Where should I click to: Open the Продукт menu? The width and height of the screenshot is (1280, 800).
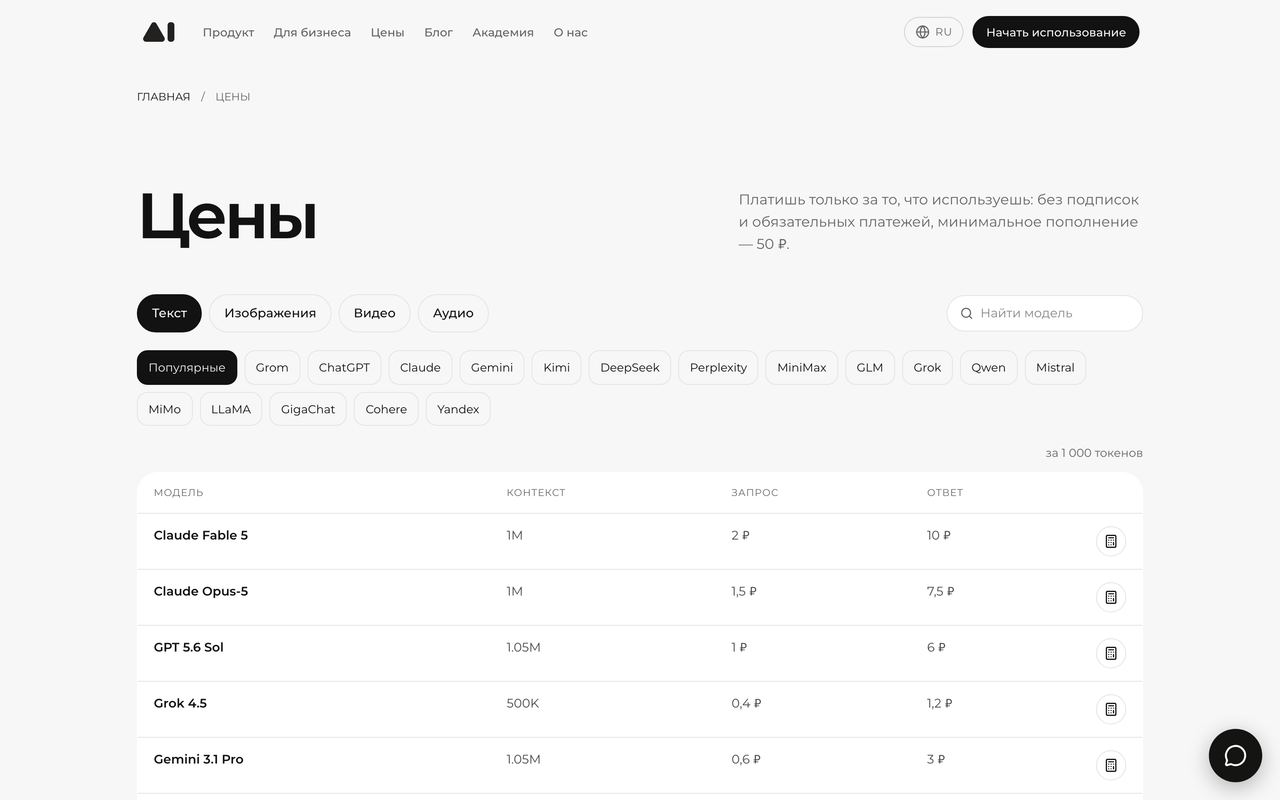point(228,32)
